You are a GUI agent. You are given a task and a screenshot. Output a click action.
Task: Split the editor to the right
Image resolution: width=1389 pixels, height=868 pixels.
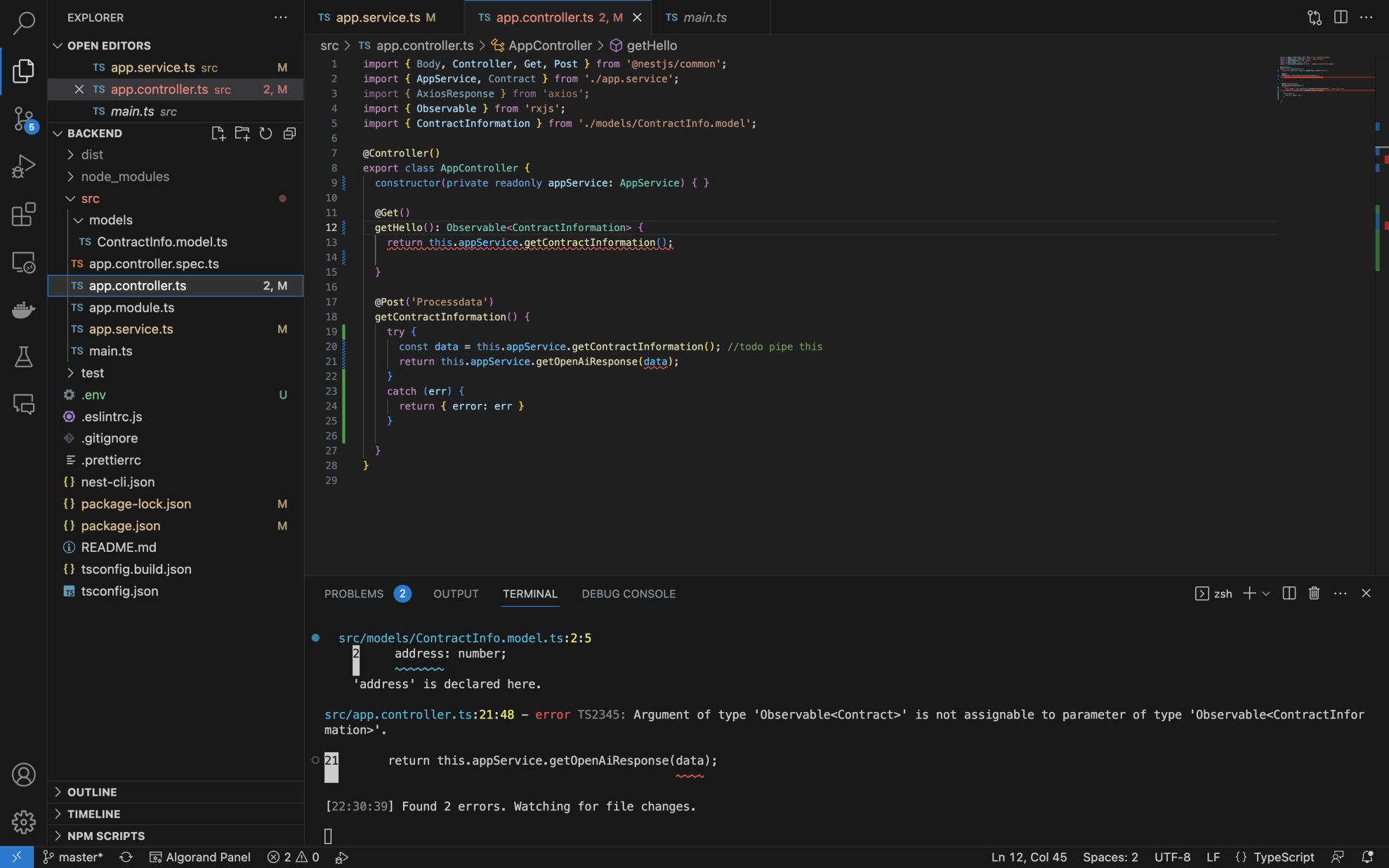click(1341, 18)
